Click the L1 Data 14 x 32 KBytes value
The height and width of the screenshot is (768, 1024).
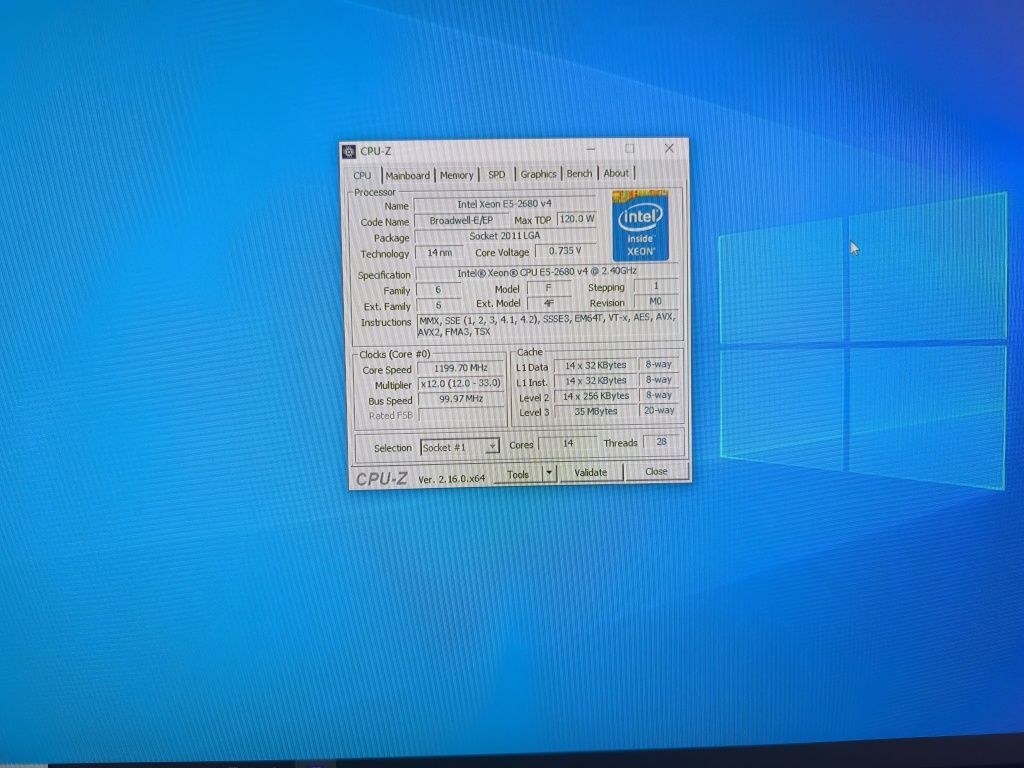click(x=596, y=365)
